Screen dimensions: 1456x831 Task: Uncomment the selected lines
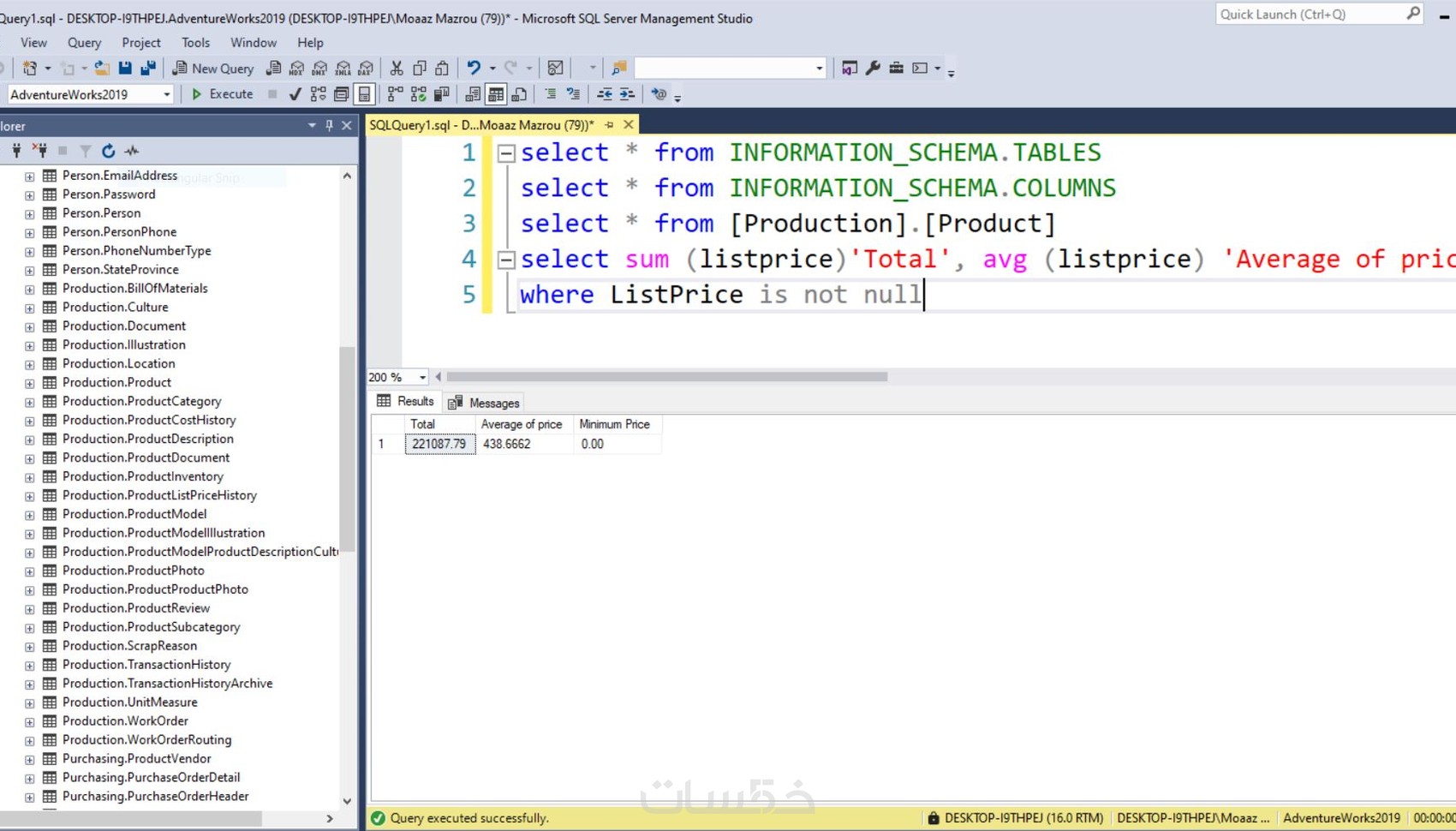click(573, 94)
